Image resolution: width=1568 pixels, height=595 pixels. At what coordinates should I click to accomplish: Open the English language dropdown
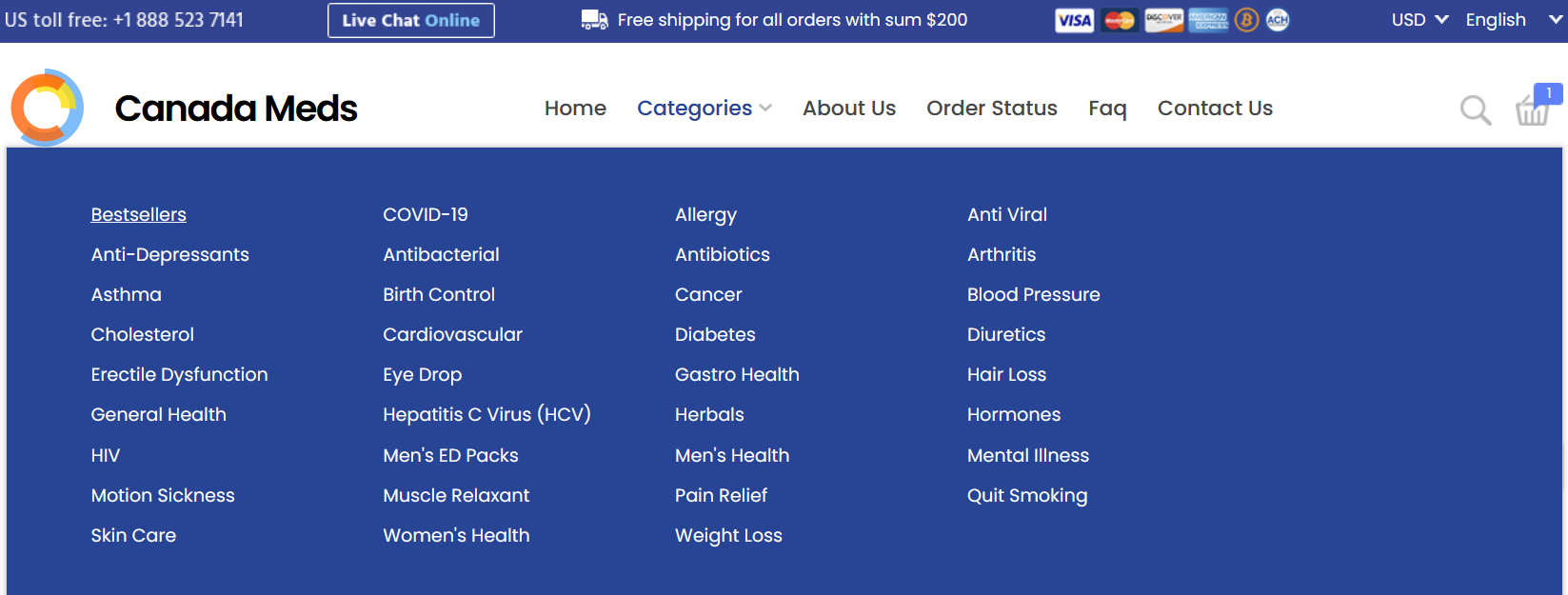click(1513, 20)
